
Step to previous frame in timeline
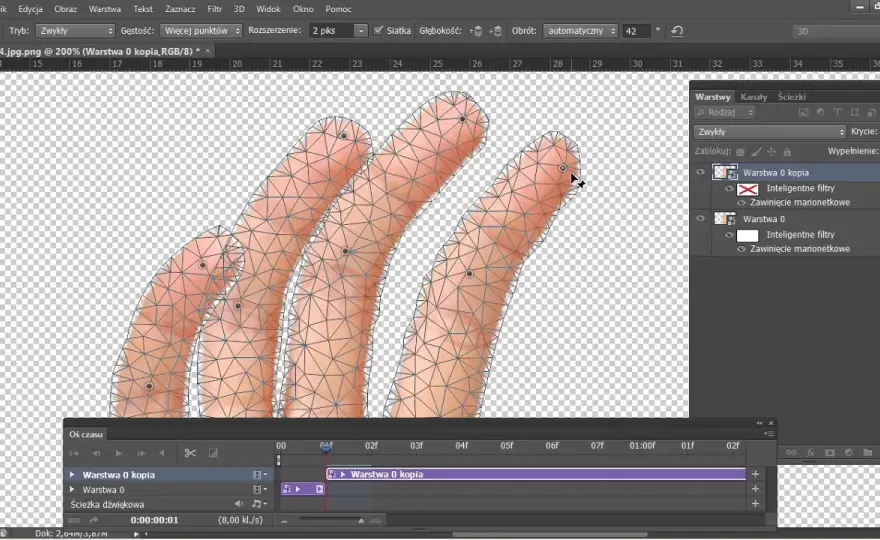[x=96, y=453]
